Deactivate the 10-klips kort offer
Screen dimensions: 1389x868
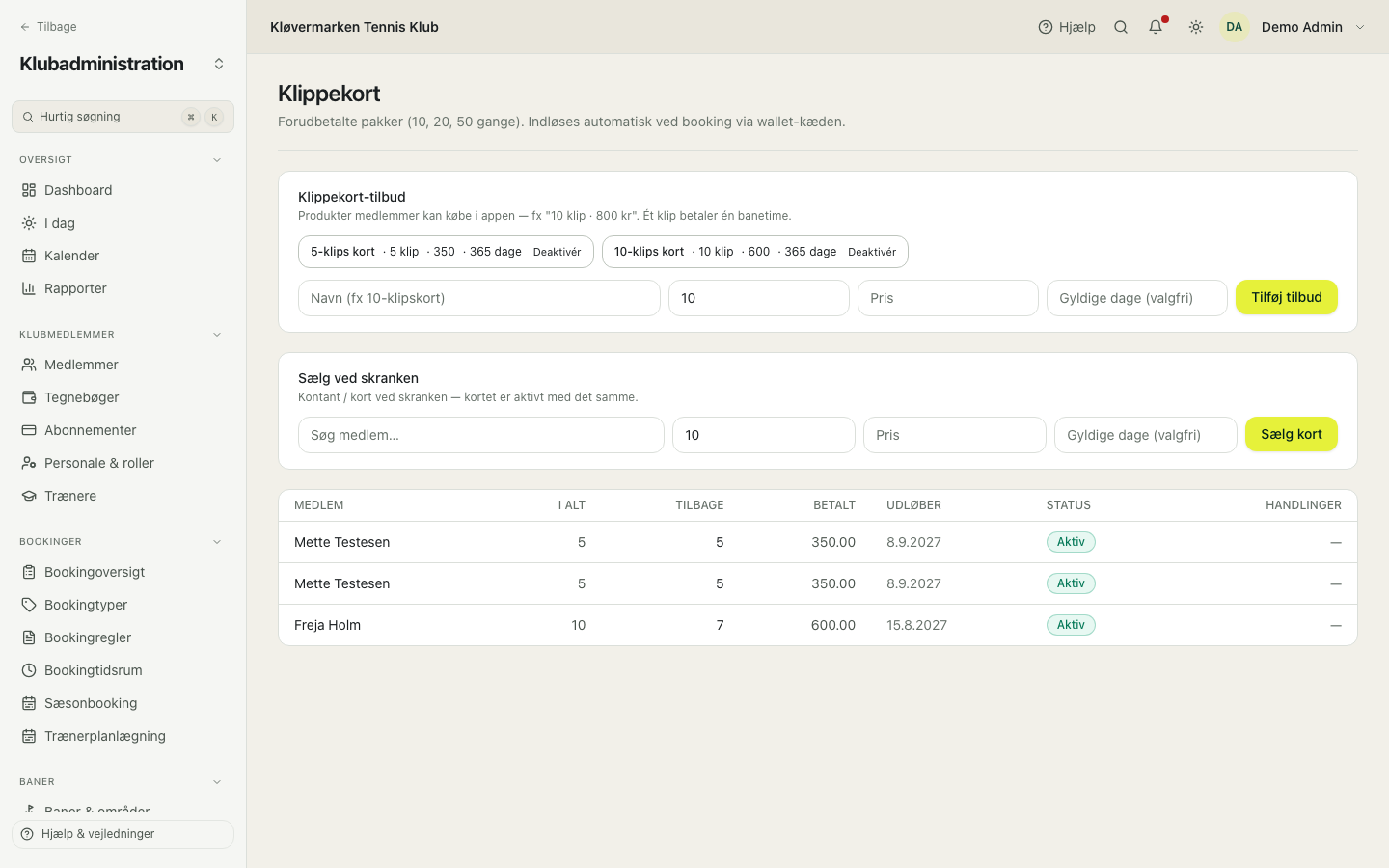click(x=872, y=252)
